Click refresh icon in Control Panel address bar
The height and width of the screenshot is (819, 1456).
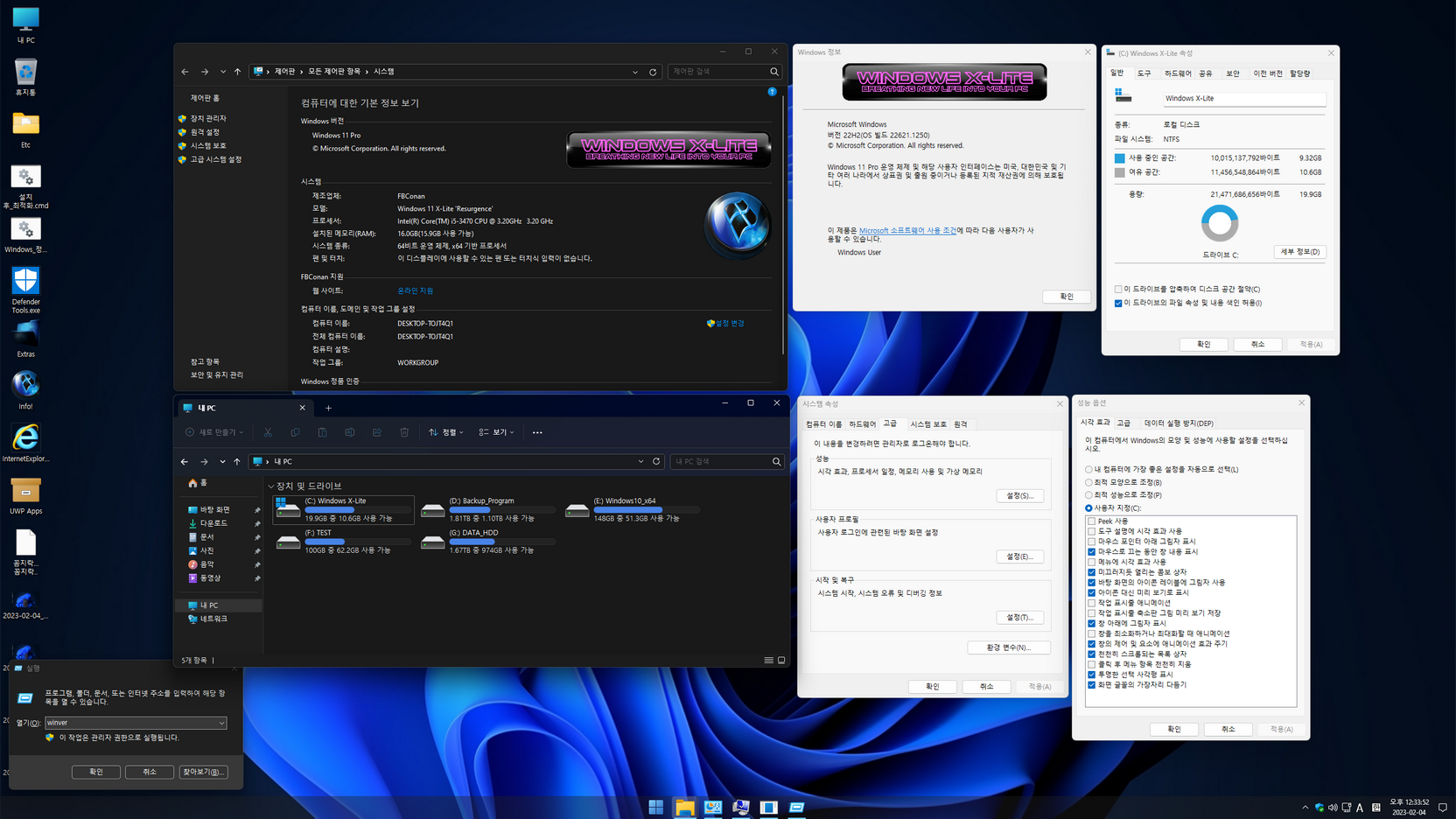click(x=653, y=72)
